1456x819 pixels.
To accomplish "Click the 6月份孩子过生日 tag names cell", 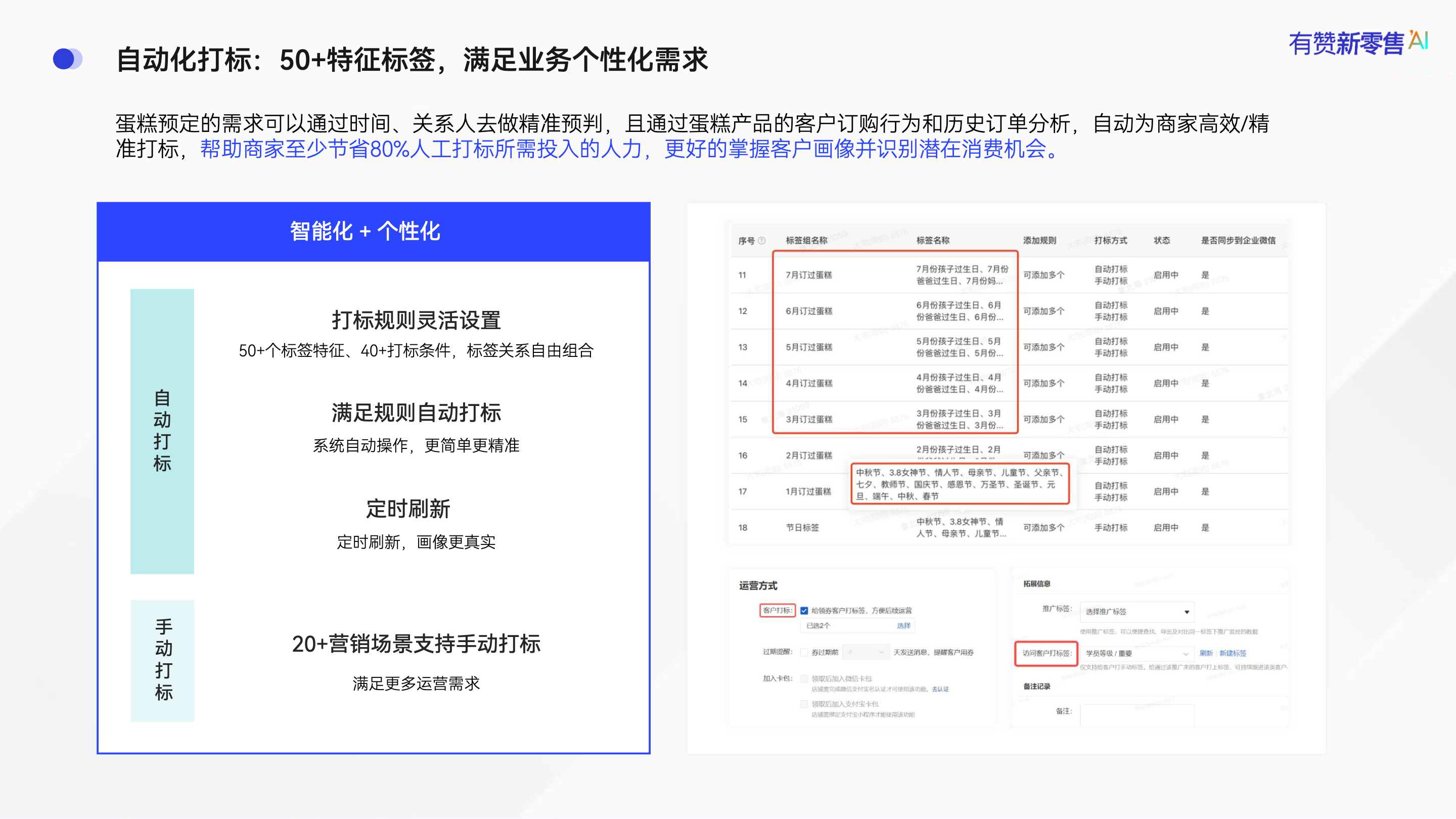I will tap(959, 311).
